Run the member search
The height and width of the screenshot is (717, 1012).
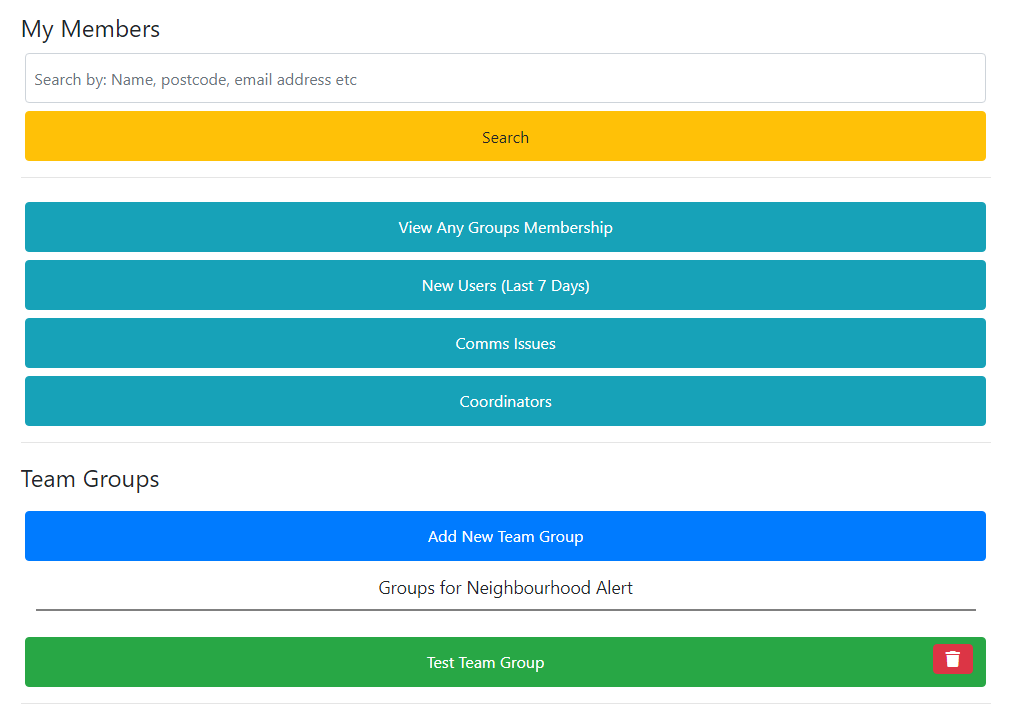(x=505, y=137)
